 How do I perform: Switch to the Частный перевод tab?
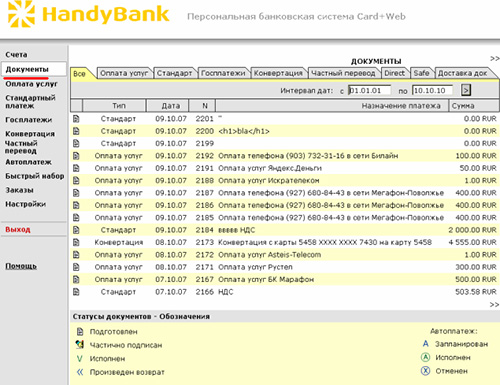point(343,73)
